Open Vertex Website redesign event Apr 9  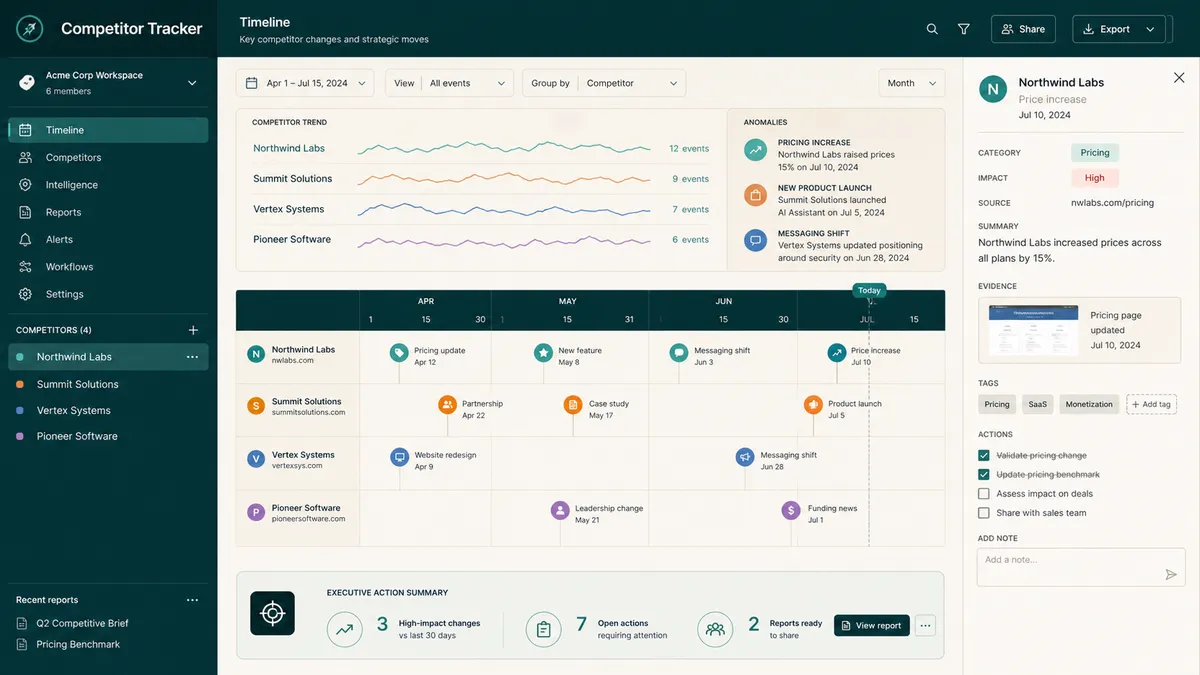399,457
